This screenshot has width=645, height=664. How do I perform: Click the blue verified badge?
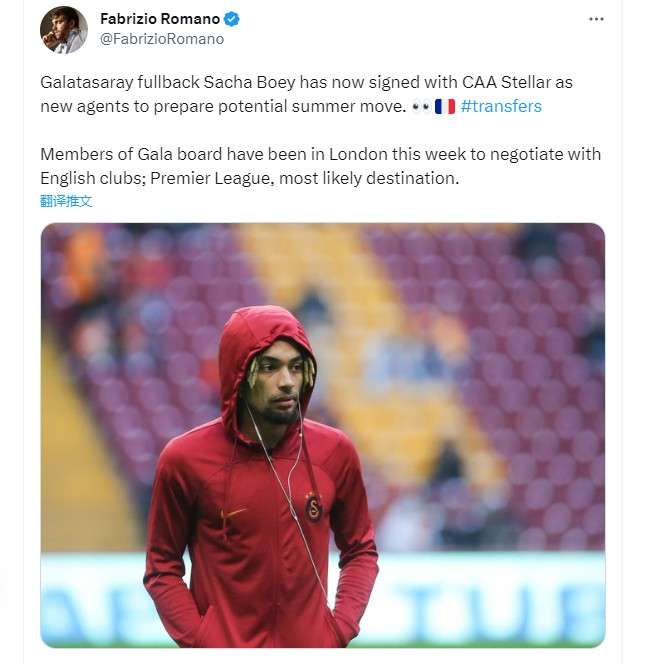click(x=232, y=19)
